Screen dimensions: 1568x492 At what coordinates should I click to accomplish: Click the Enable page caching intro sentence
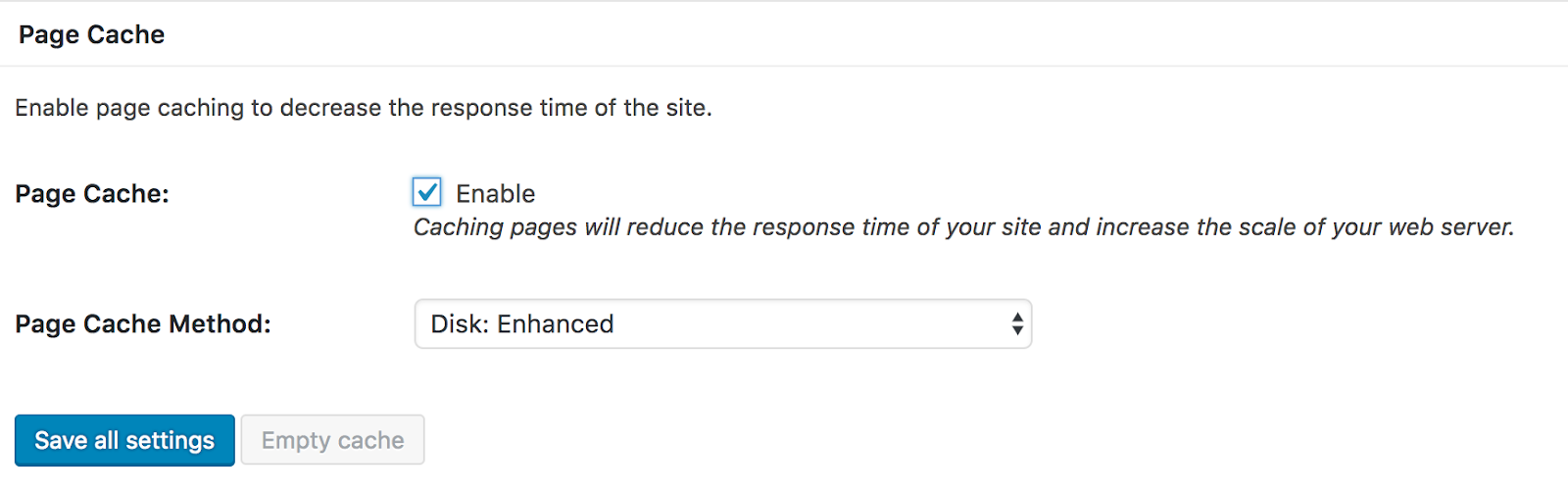tap(364, 108)
